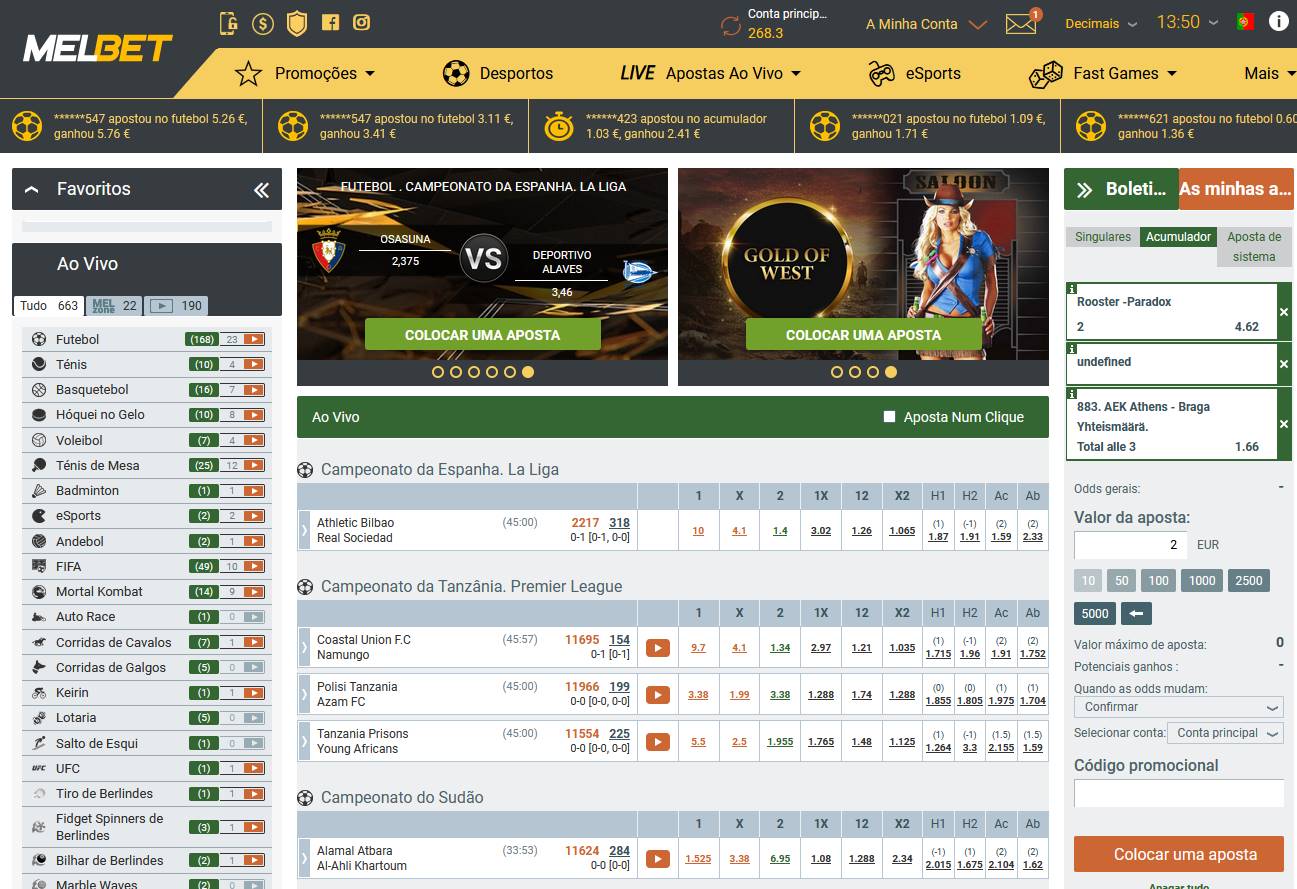Click football icon next to Campeonato do Sudão
Image resolution: width=1297 pixels, height=889 pixels.
pos(305,798)
